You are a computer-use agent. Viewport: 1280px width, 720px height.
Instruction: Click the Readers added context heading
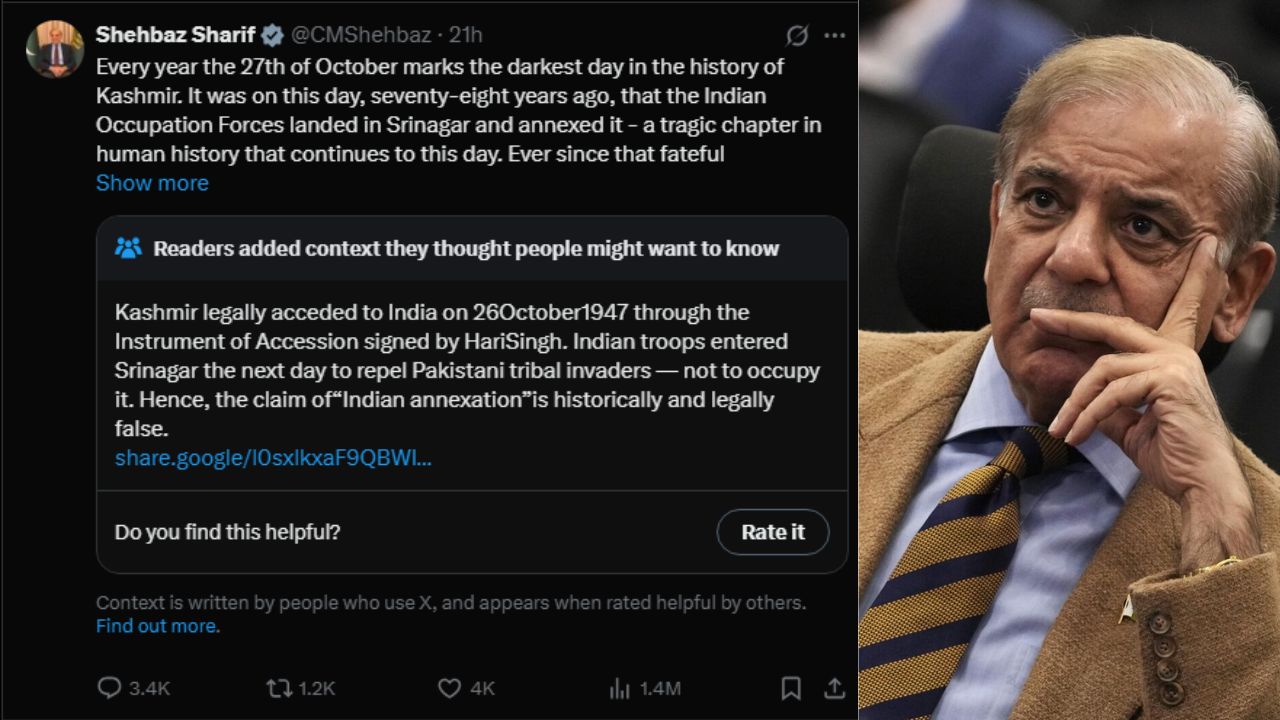pos(466,248)
